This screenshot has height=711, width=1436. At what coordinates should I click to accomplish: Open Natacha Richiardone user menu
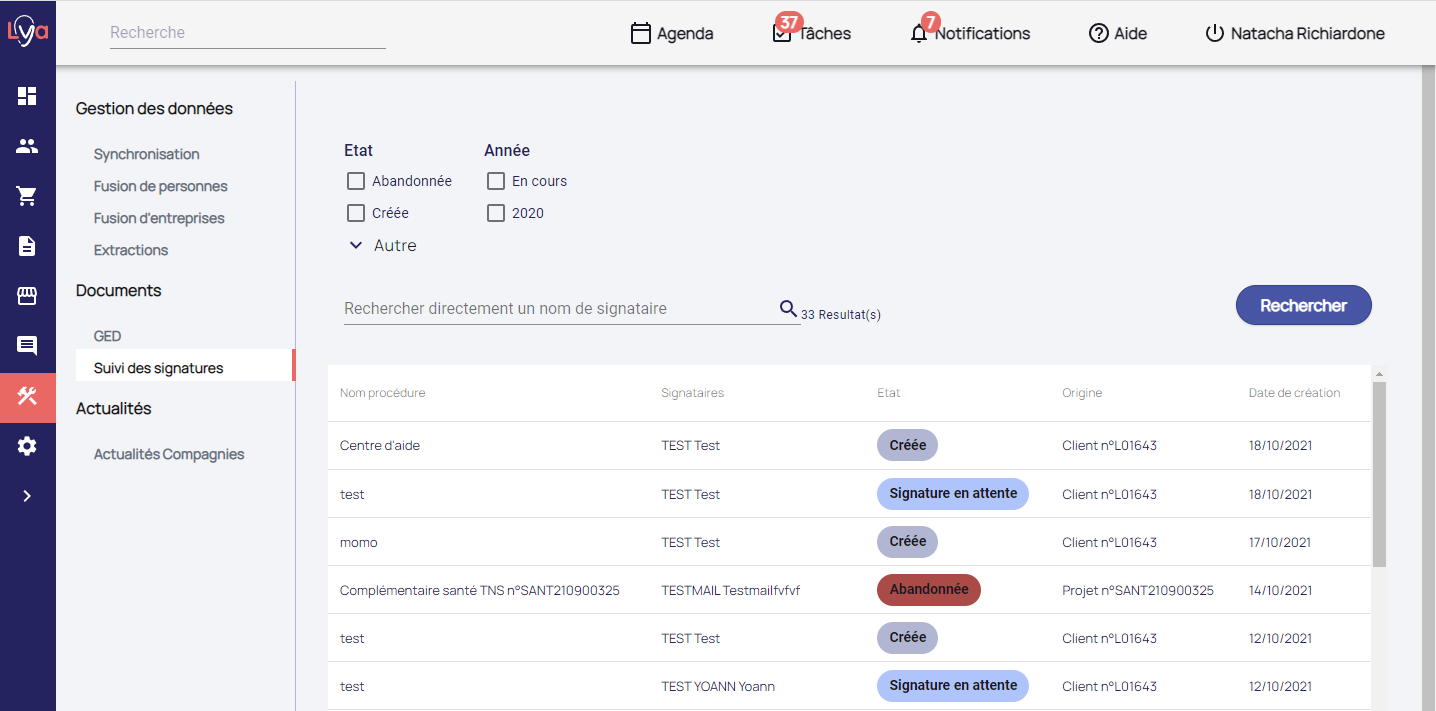click(x=1295, y=34)
